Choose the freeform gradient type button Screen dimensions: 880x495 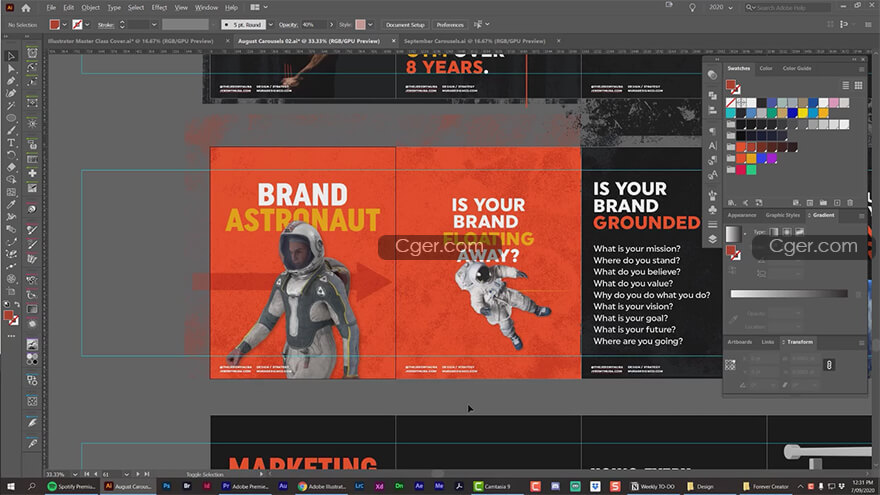tap(800, 231)
